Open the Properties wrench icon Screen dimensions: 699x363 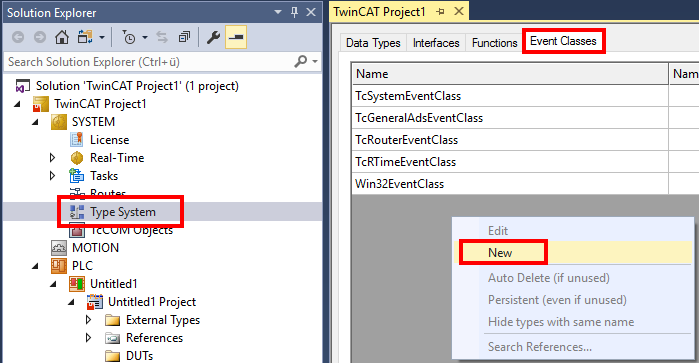click(x=213, y=37)
